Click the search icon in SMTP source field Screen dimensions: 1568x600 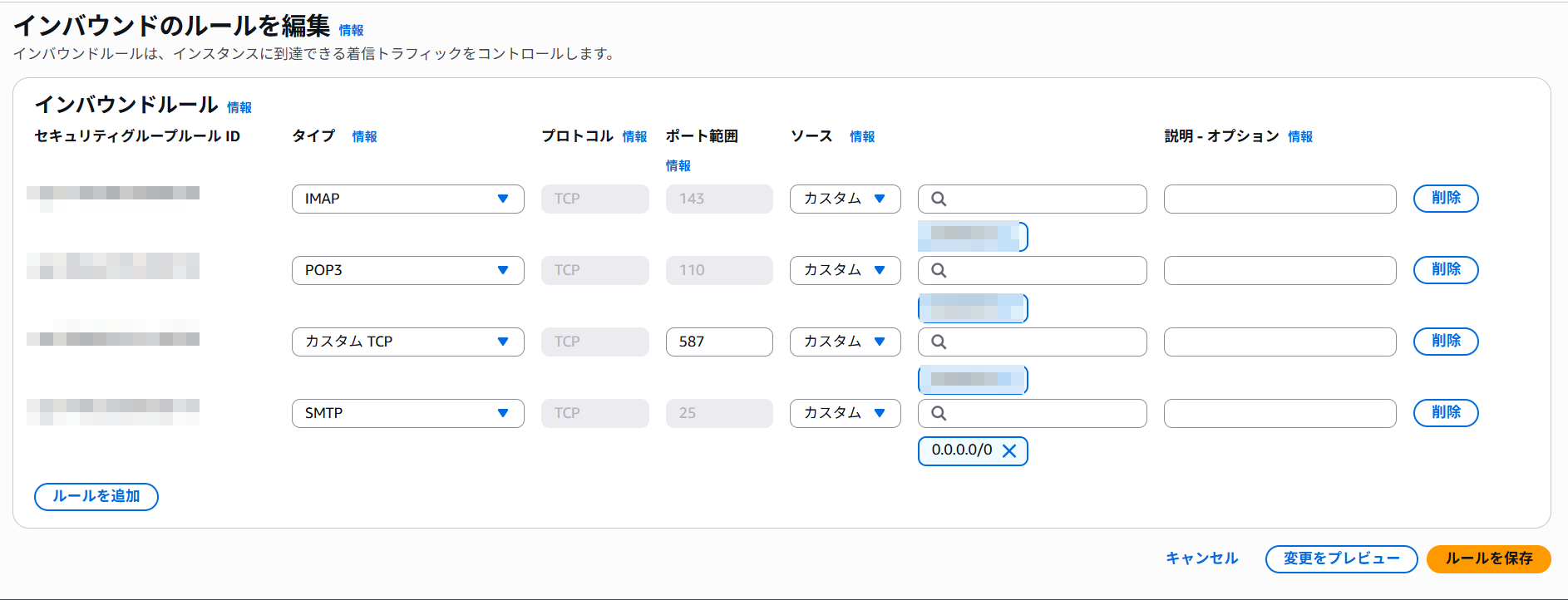click(x=939, y=413)
